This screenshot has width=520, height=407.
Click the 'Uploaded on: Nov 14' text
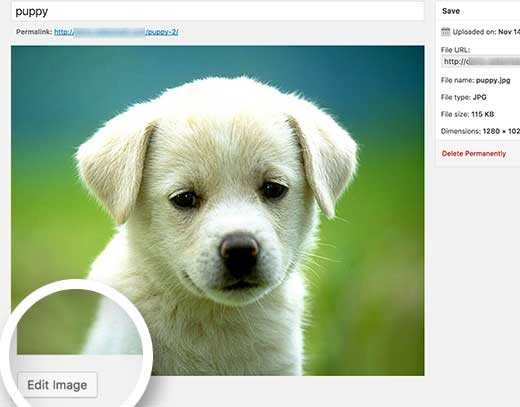click(486, 32)
